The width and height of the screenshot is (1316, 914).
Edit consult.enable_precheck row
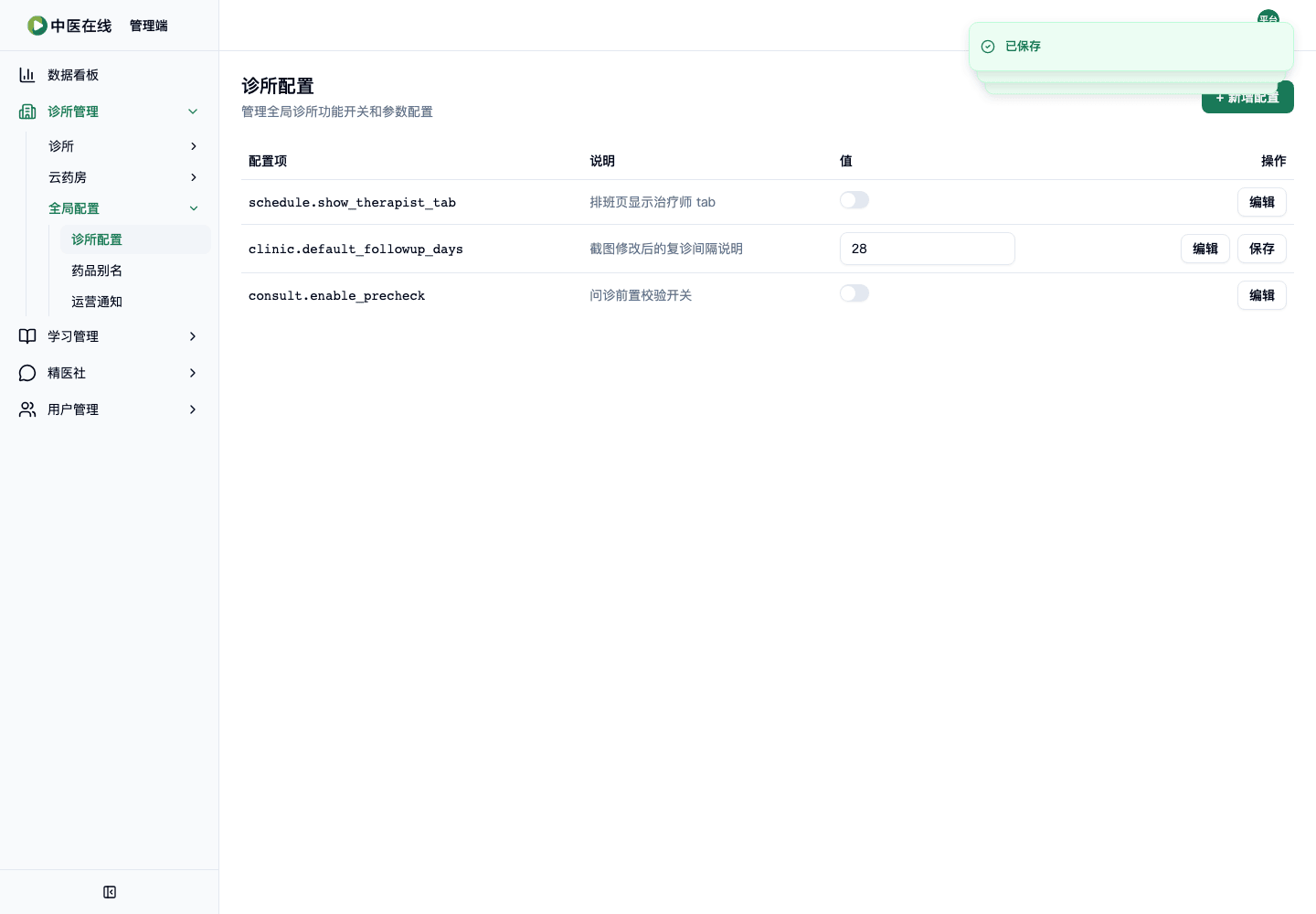(x=1261, y=295)
